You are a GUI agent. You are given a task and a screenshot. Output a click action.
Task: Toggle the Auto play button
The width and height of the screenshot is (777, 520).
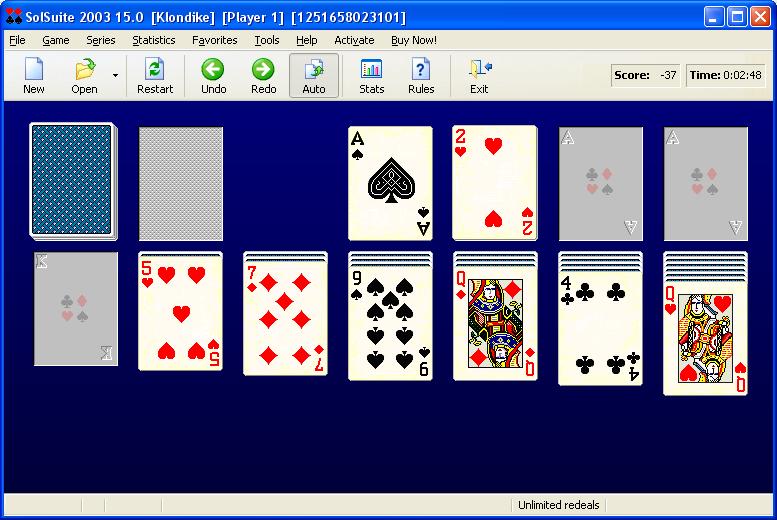(314, 75)
